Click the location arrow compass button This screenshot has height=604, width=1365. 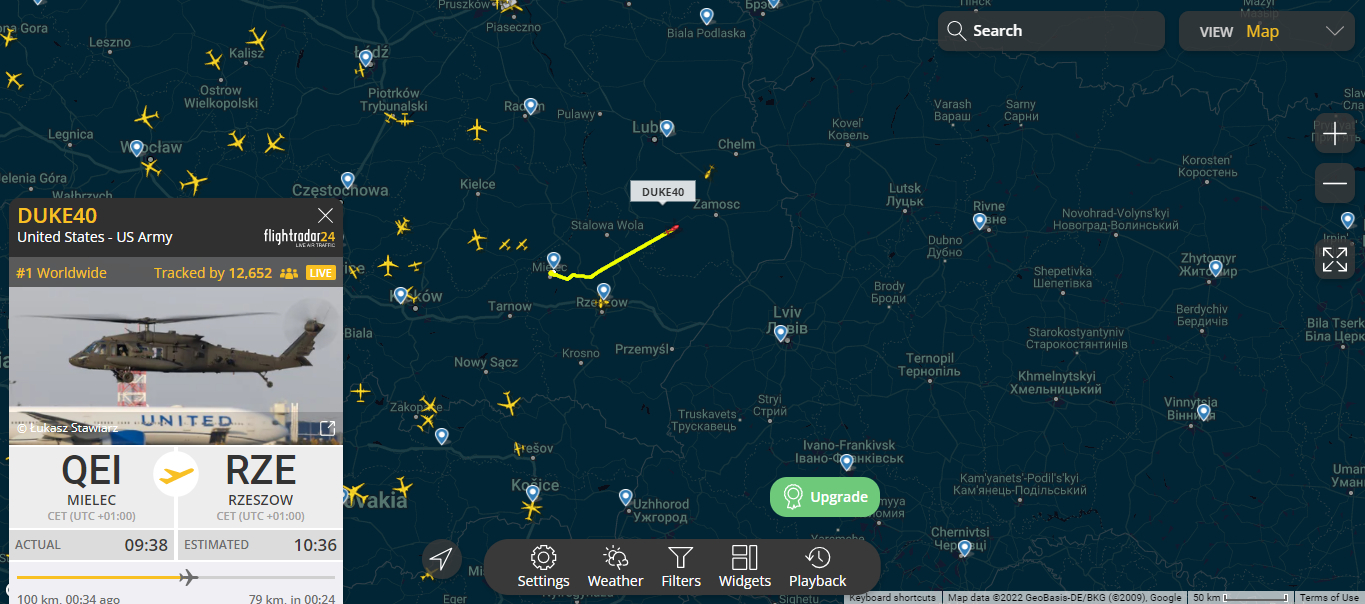coord(442,559)
